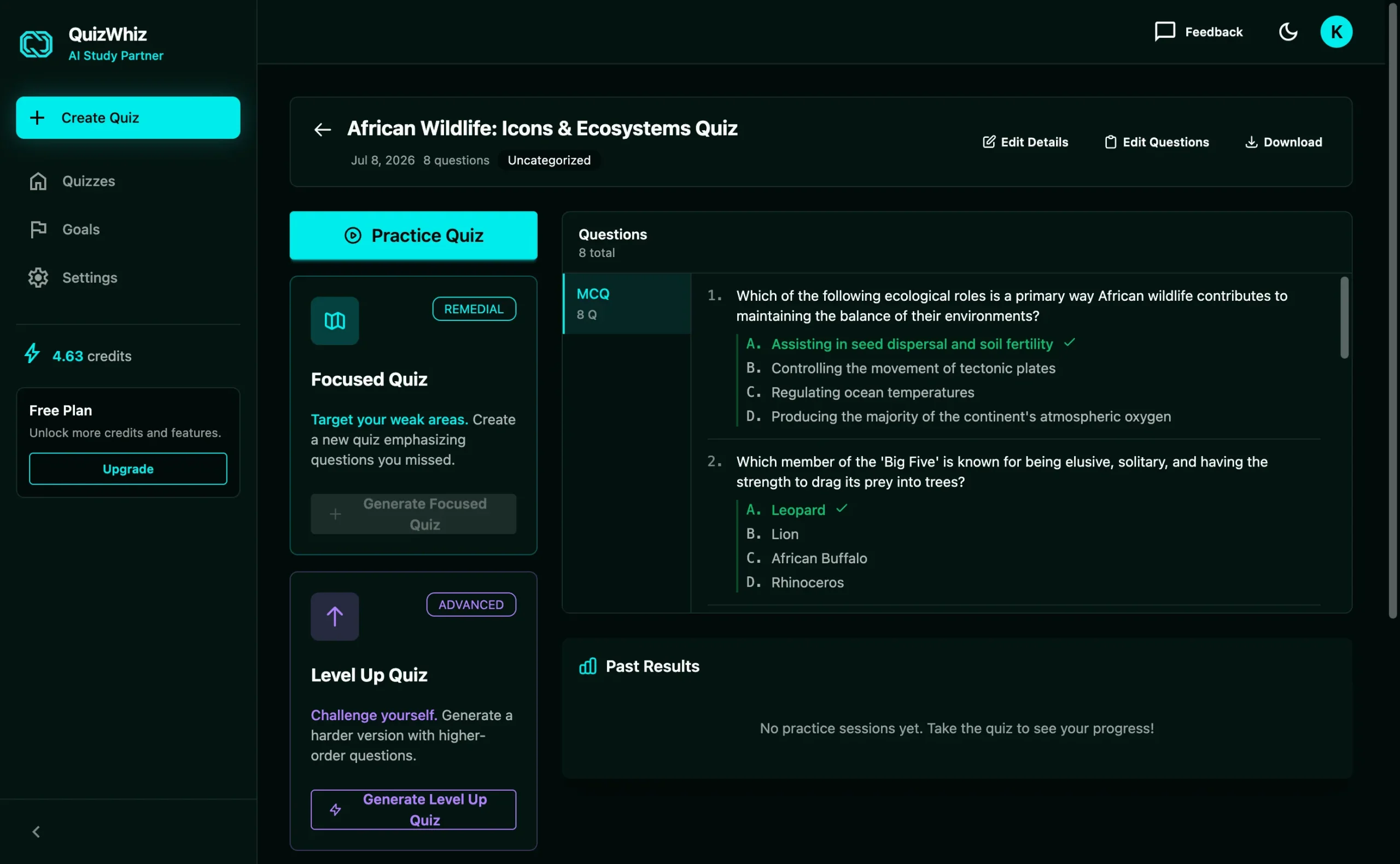Click Generate Focused Quiz button
The image size is (1400, 864).
pyautogui.click(x=413, y=513)
